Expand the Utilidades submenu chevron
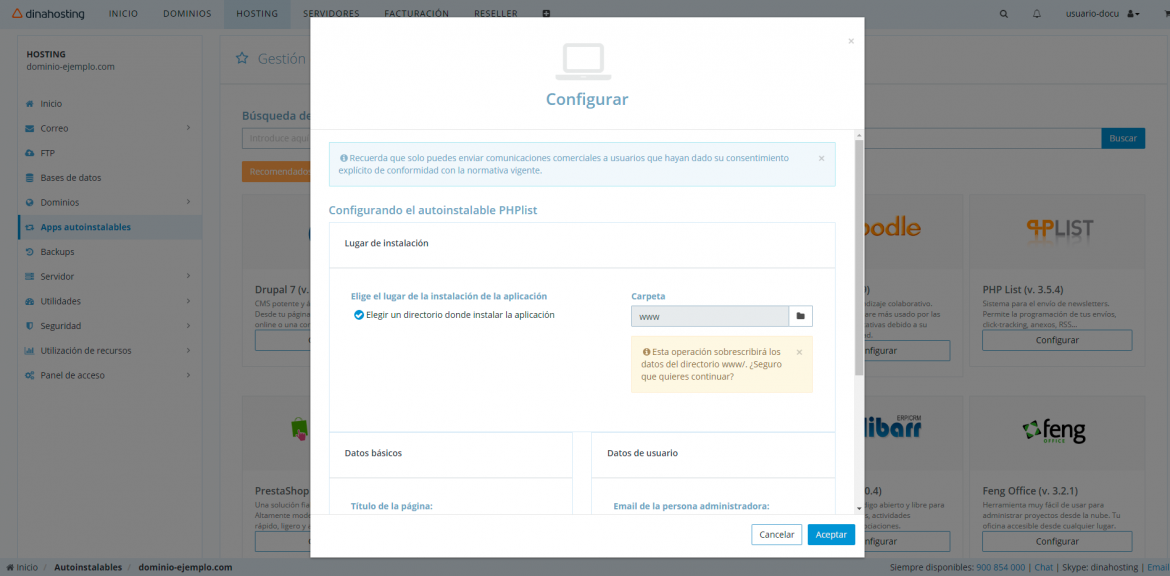The image size is (1170, 576). [188, 300]
